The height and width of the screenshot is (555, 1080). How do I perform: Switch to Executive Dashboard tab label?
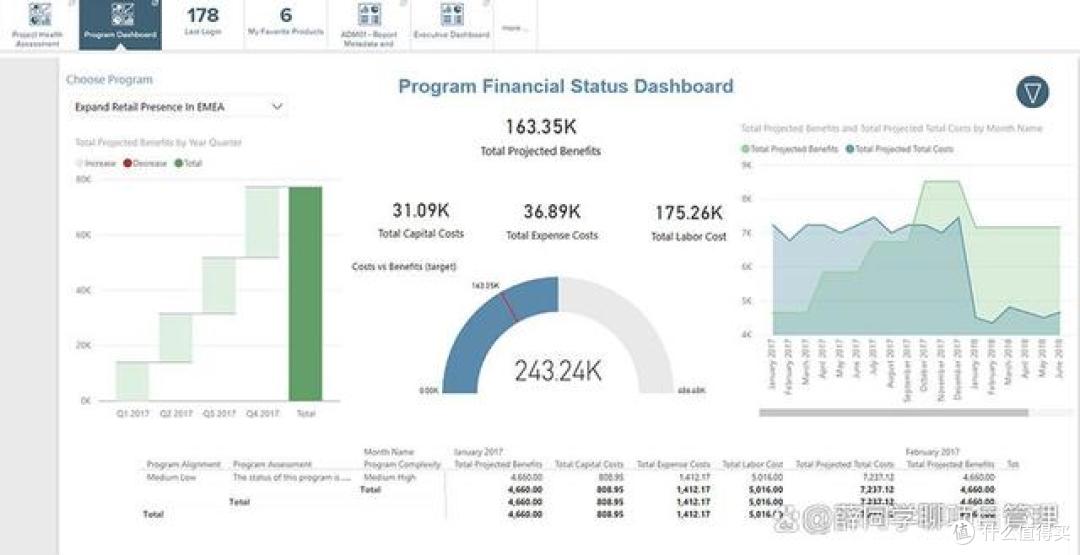point(452,34)
